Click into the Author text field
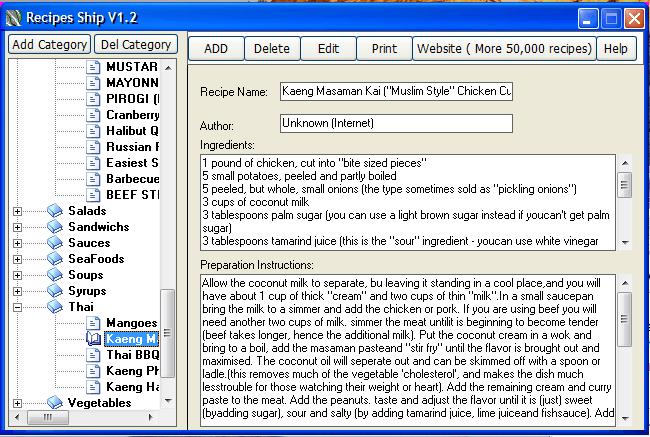This screenshot has width=650, height=437. coord(396,123)
